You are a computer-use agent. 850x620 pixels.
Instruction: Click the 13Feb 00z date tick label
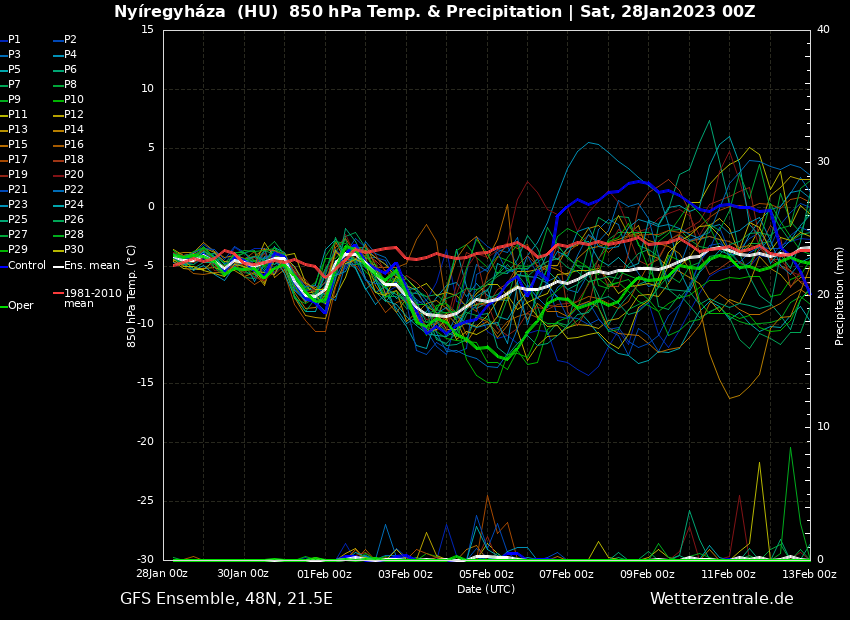809,574
